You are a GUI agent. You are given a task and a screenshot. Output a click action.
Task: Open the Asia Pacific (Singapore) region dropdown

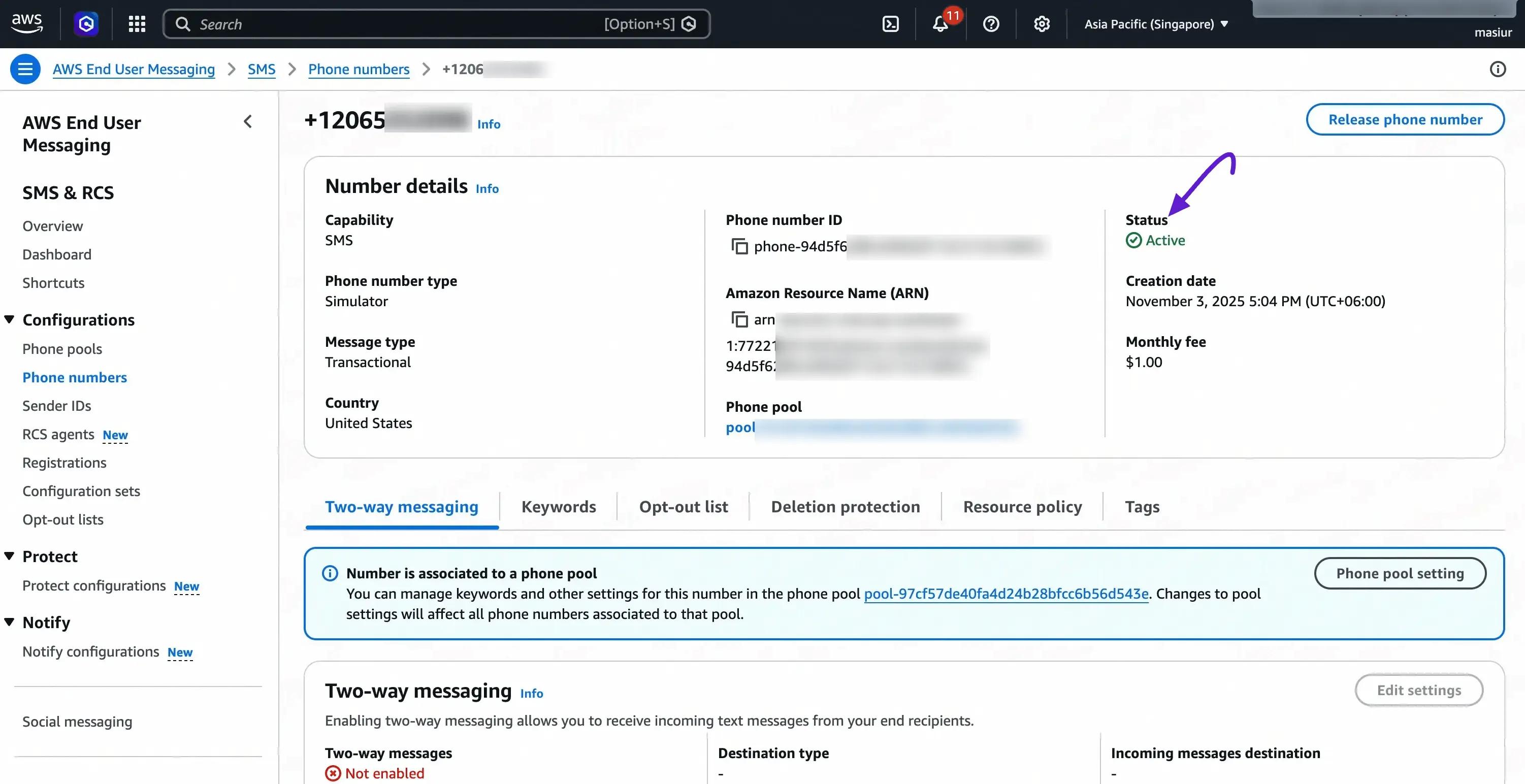click(1156, 24)
